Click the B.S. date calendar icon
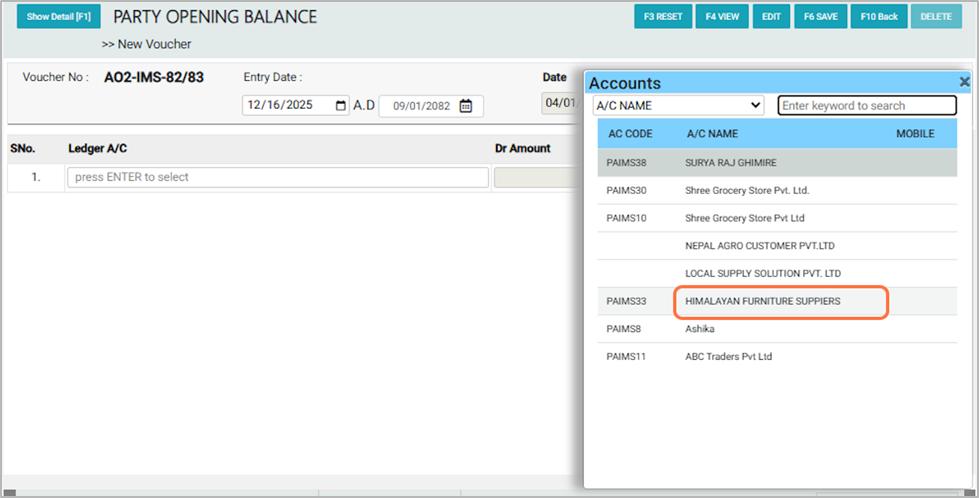Viewport: 979px width, 498px height. (x=465, y=106)
